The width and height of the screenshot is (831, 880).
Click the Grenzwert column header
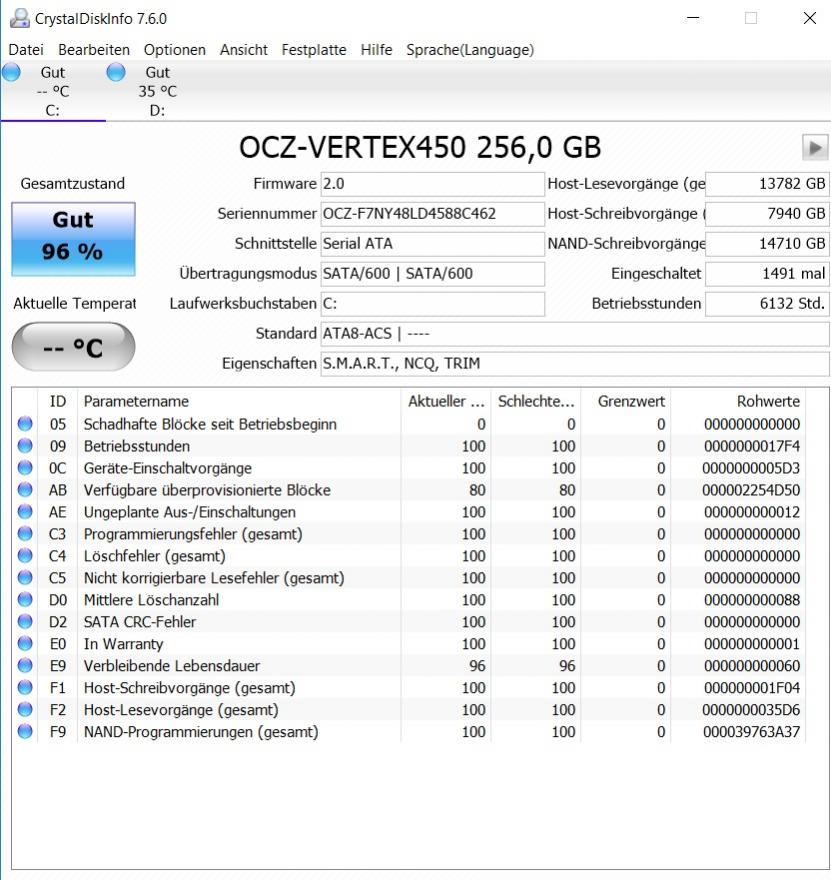[x=626, y=401]
